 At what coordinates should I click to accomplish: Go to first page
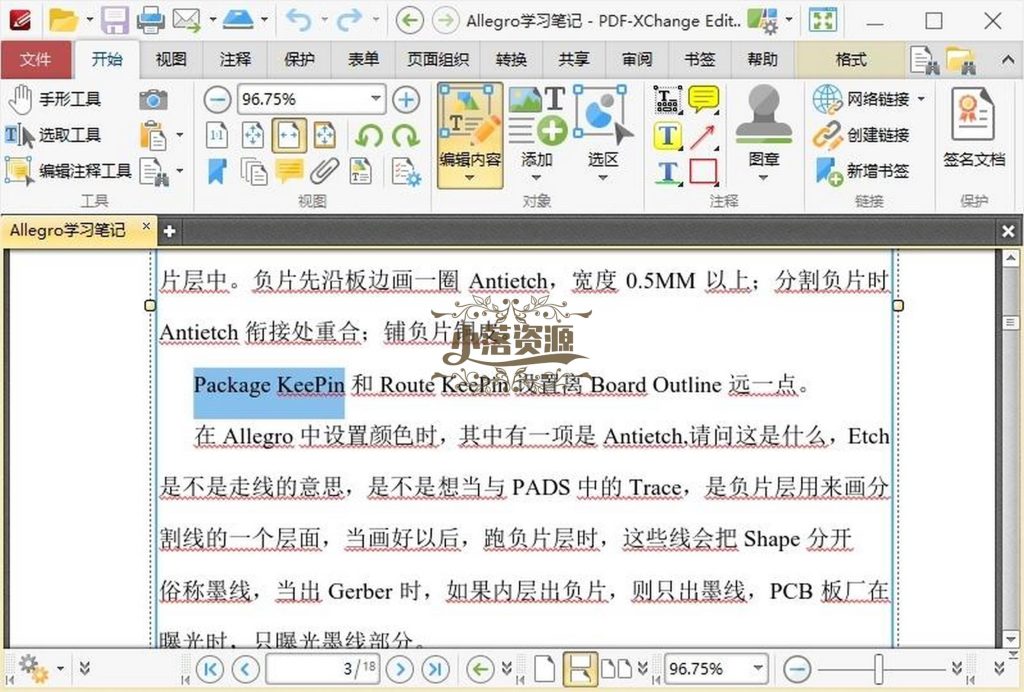pyautogui.click(x=209, y=669)
